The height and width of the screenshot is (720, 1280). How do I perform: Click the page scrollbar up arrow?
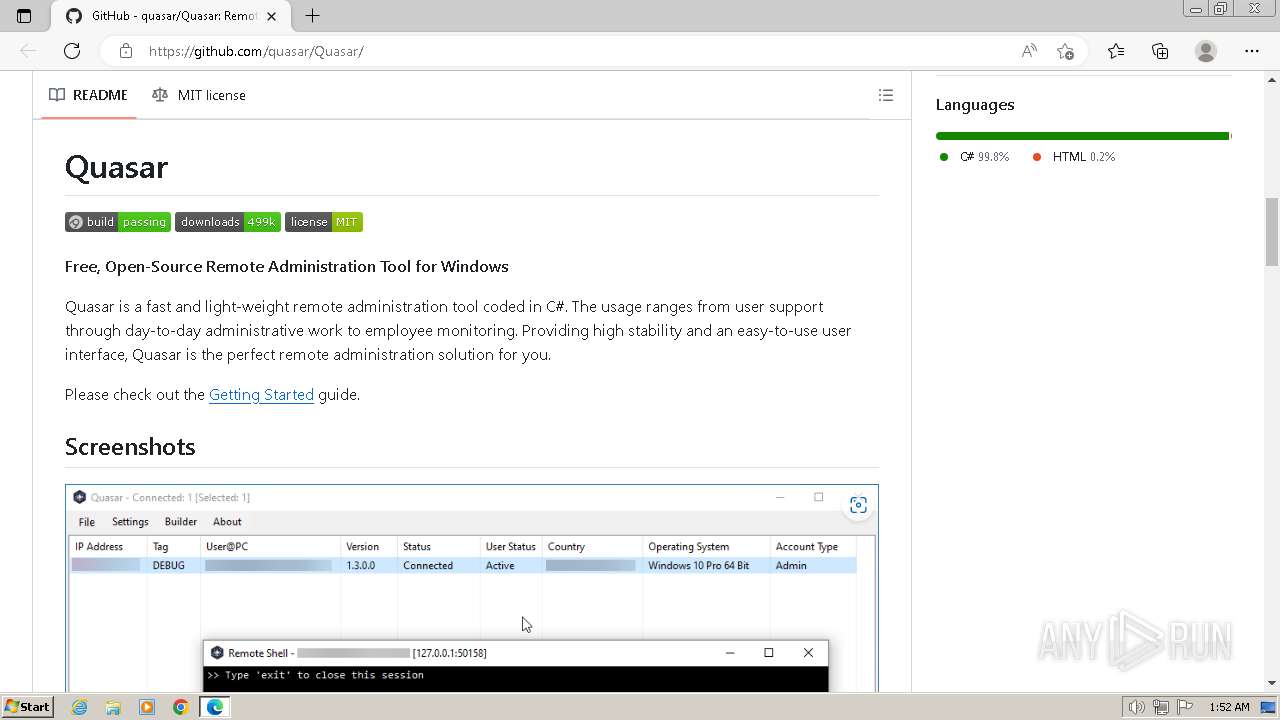pyautogui.click(x=1272, y=78)
